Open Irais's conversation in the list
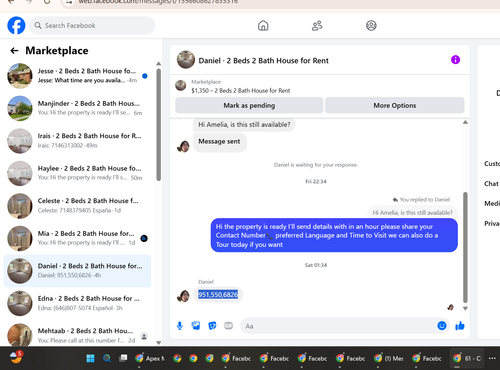Screen dimensions: 500x370 (x=77, y=141)
